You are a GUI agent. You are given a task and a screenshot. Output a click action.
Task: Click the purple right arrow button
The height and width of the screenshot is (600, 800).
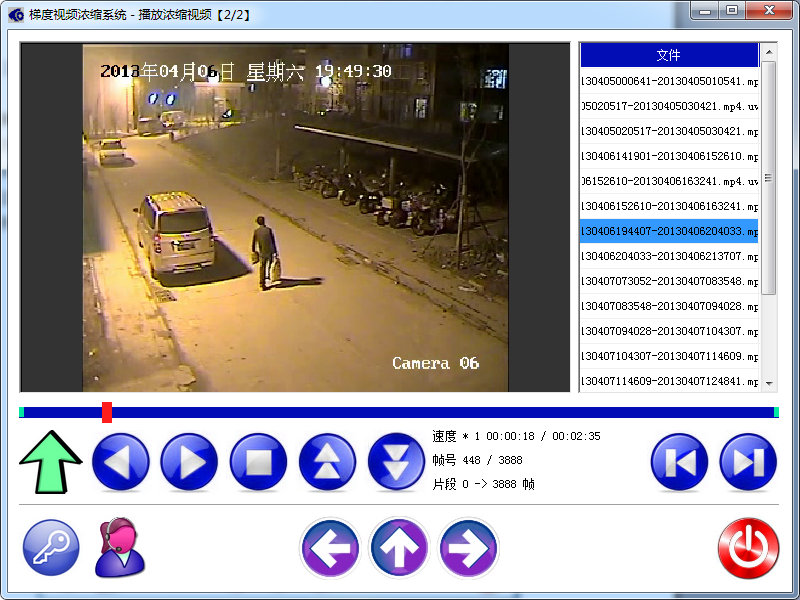click(468, 548)
